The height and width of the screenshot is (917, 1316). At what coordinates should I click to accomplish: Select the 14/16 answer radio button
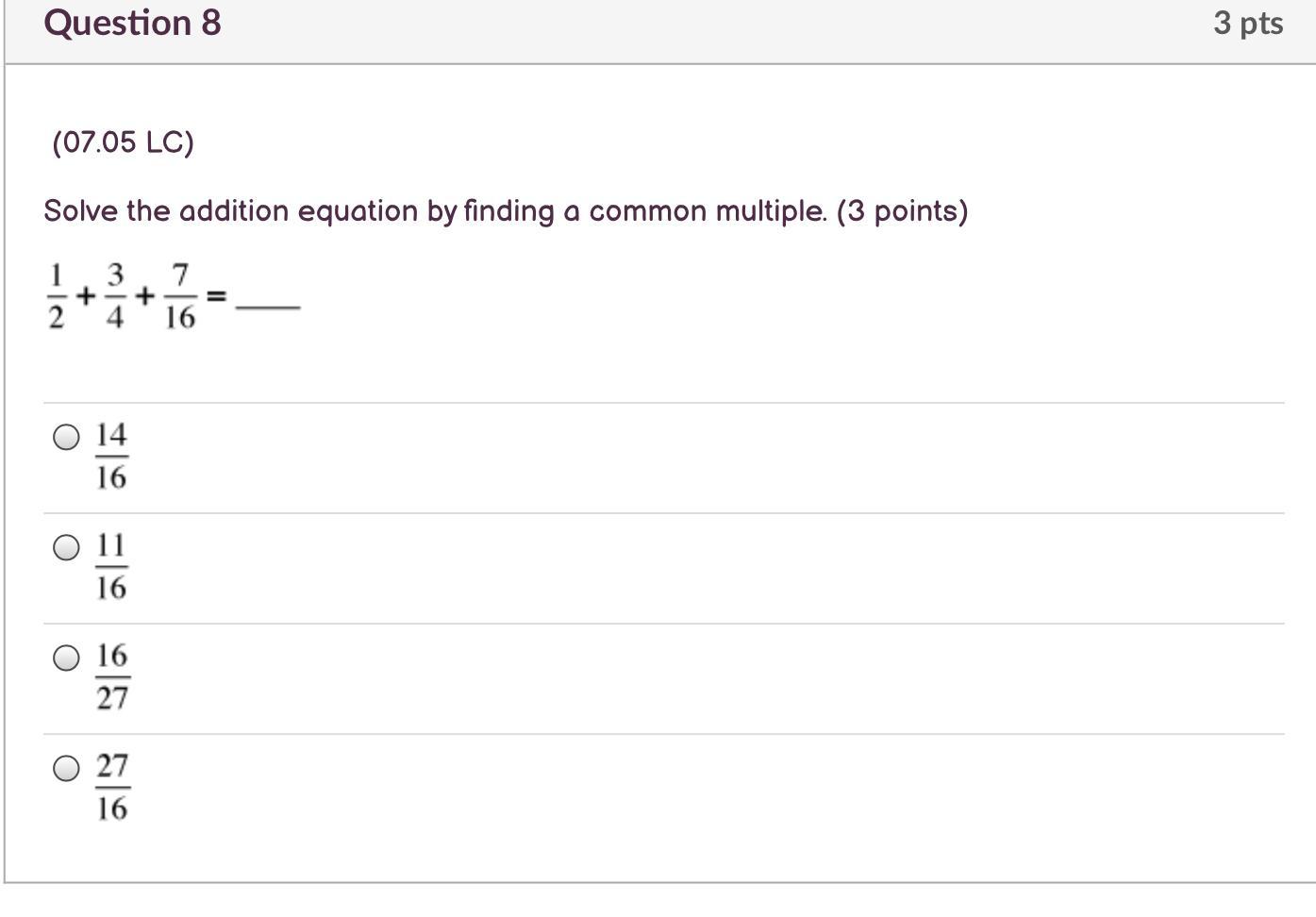click(x=66, y=437)
